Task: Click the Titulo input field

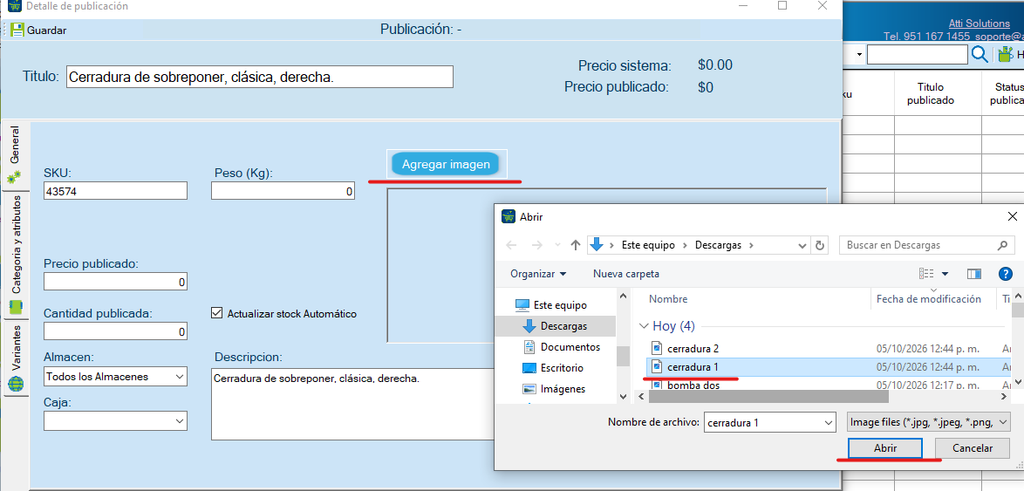Action: point(259,76)
